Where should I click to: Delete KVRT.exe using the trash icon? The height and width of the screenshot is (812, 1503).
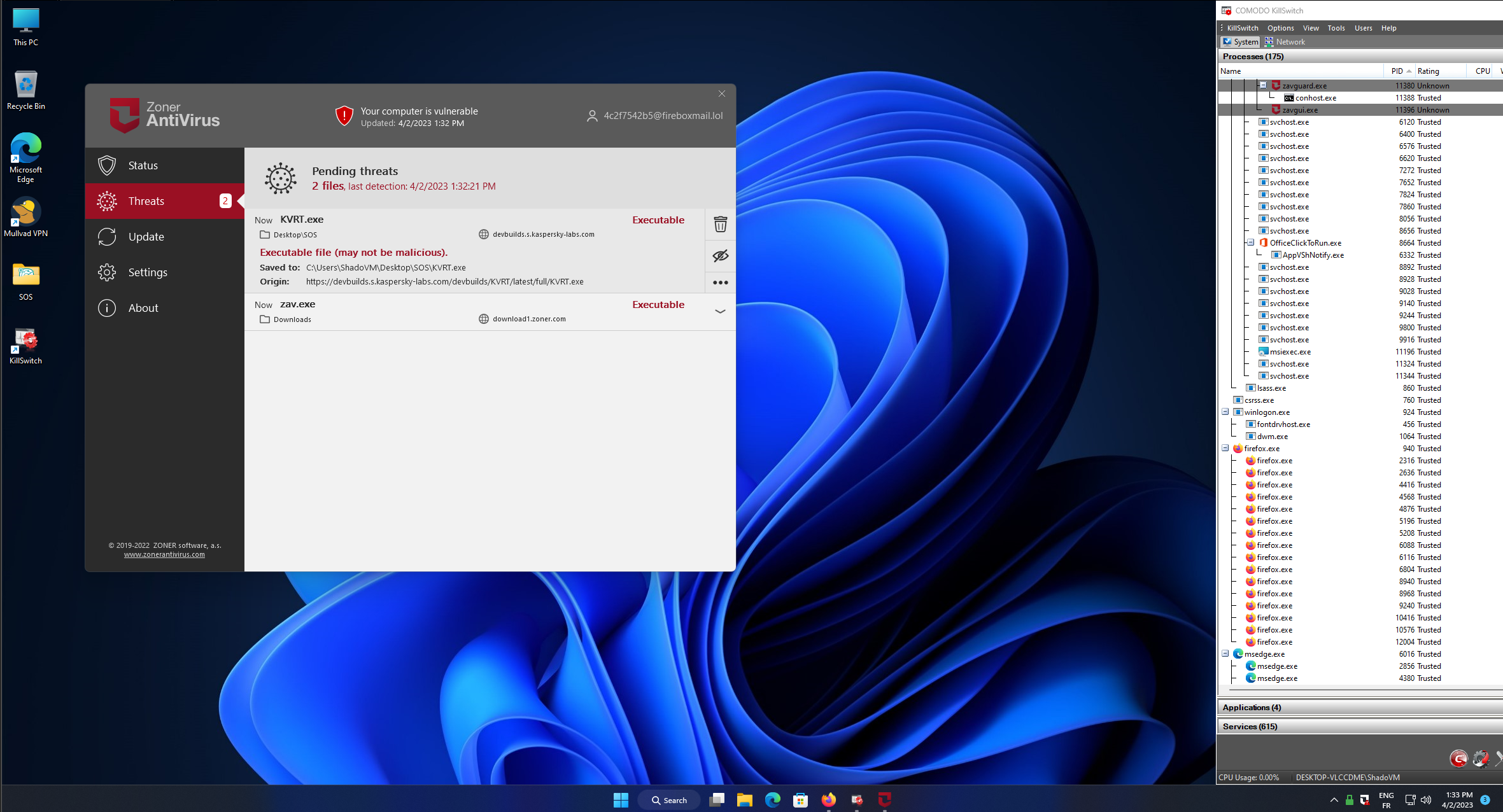[720, 225]
